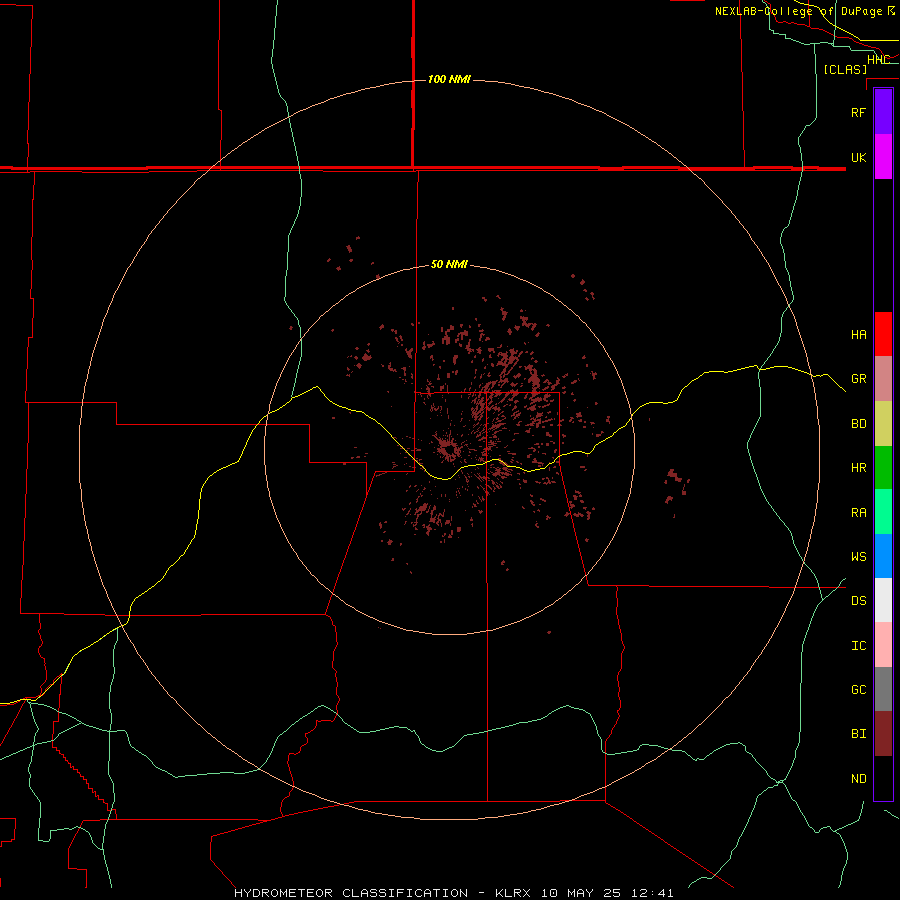Click the GC legend label
The width and height of the screenshot is (900, 900).
[858, 690]
